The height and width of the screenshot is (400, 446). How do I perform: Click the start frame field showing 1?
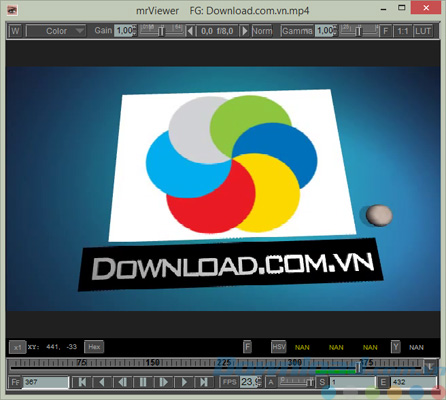click(x=353, y=382)
